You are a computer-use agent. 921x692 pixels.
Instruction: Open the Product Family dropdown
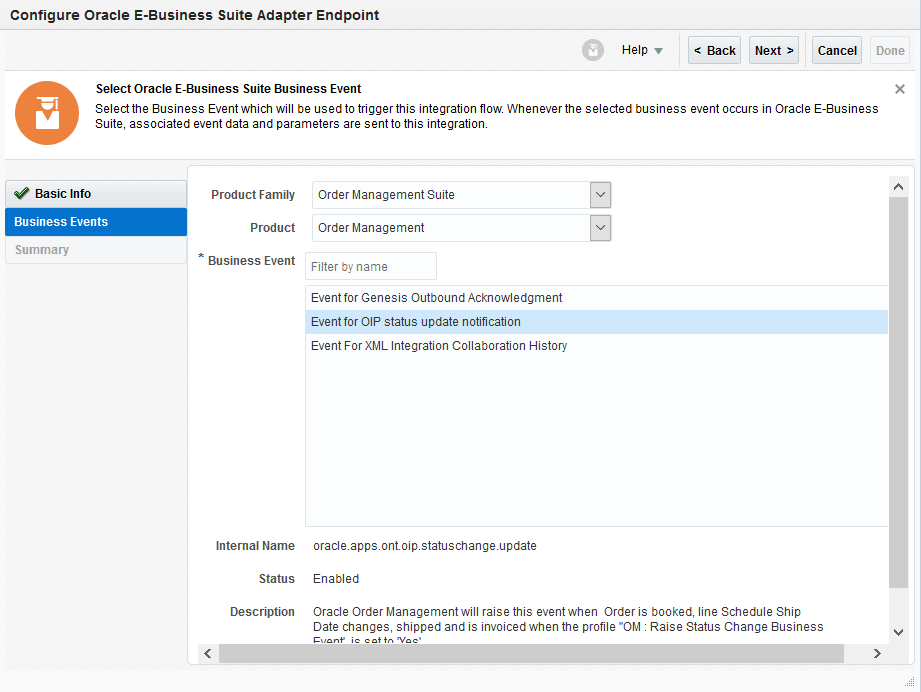pos(600,194)
